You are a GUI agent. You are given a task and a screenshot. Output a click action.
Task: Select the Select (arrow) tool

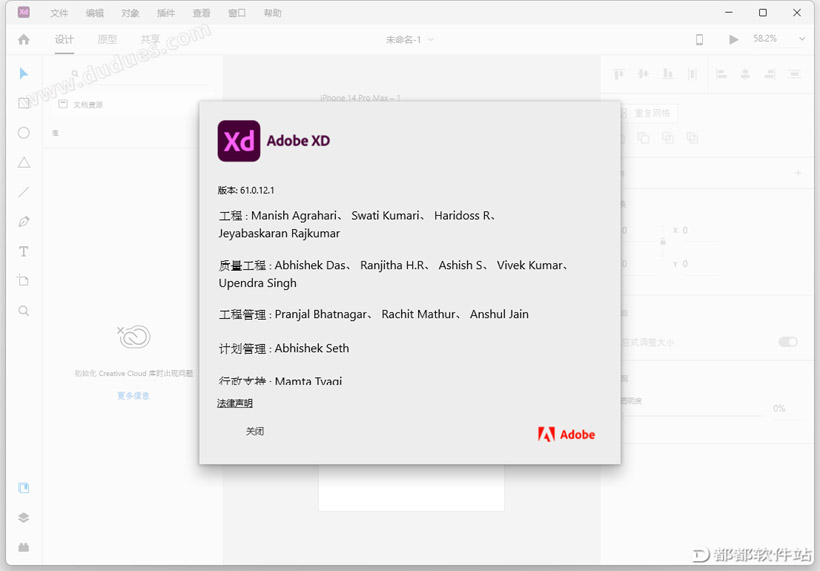pyautogui.click(x=24, y=74)
